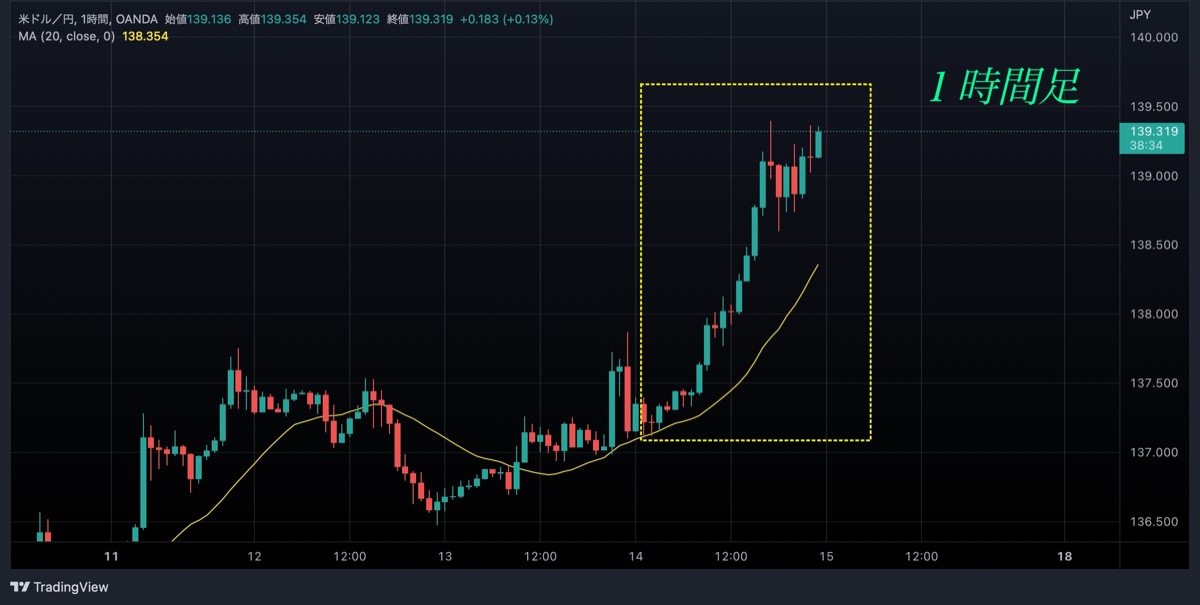Click the 138.000 price scale label
1200x605 pixels.
pyautogui.click(x=1152, y=314)
